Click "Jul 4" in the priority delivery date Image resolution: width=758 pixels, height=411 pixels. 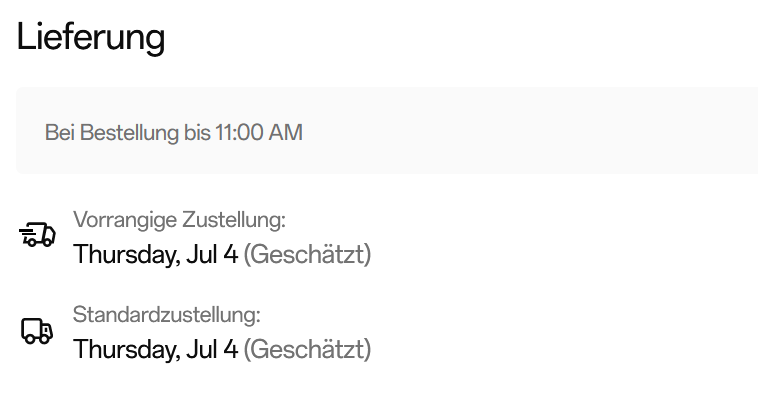[x=212, y=255]
